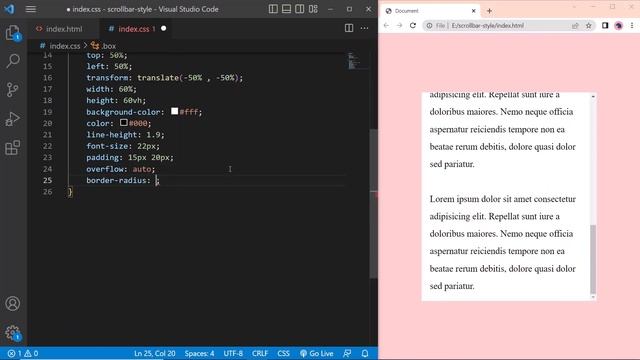Open Chrome three-dot menu

[x=632, y=25]
